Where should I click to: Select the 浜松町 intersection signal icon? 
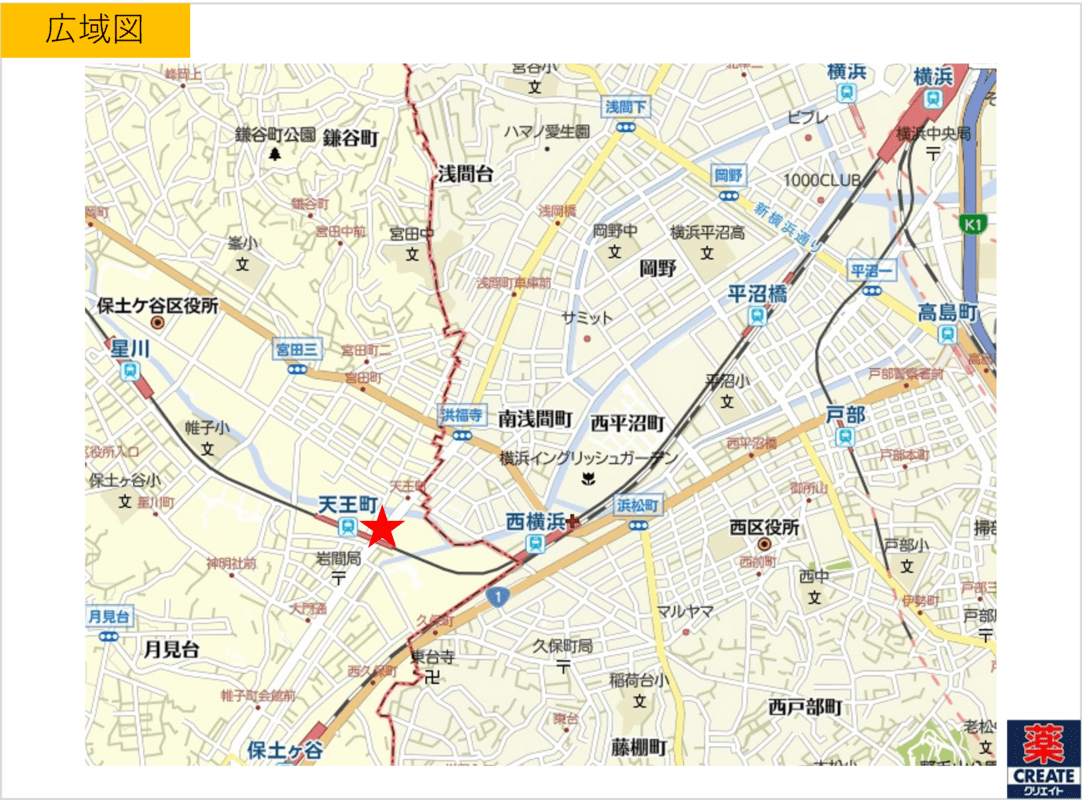pyautogui.click(x=638, y=525)
